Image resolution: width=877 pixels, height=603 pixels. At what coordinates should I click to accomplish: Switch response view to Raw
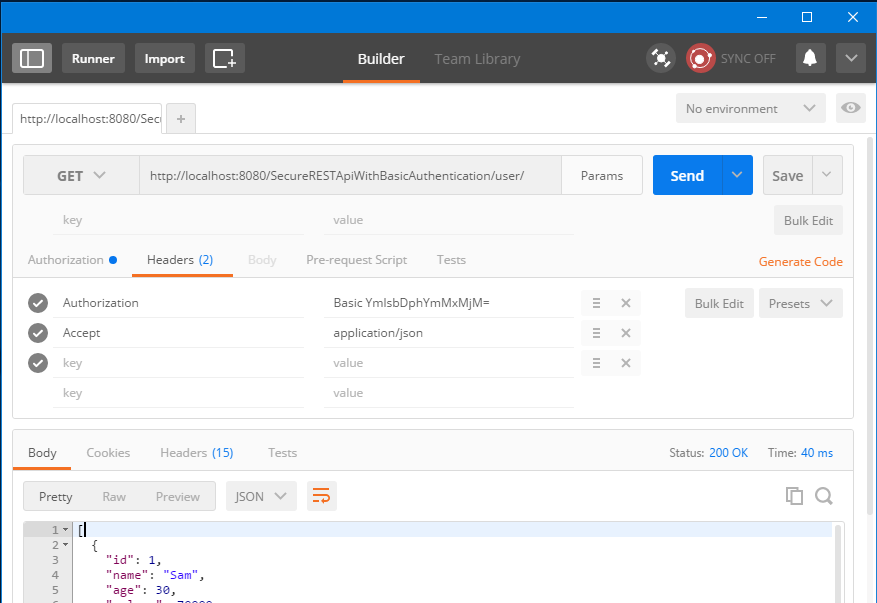point(114,497)
